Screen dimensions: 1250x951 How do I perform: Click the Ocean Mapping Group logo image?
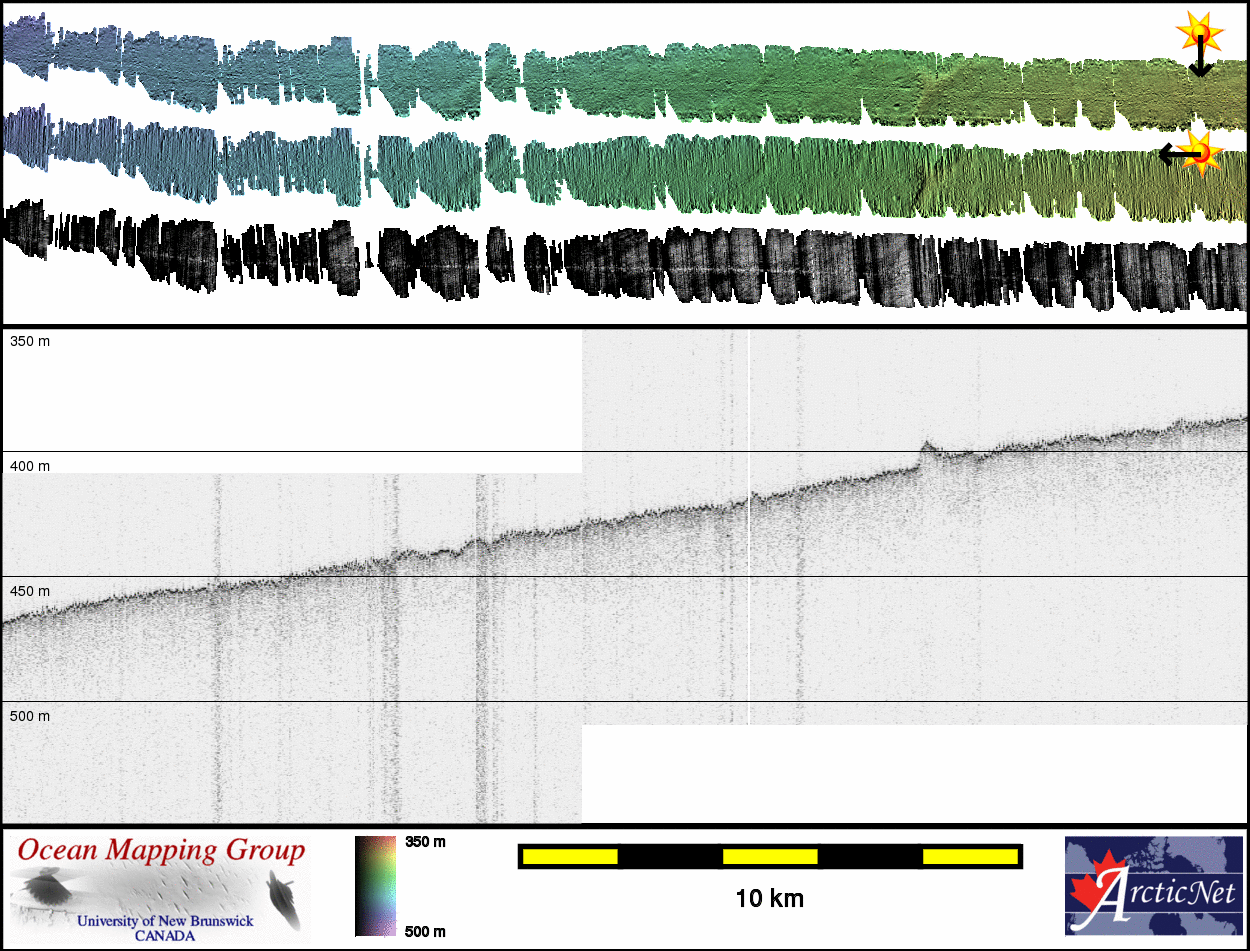(160, 886)
